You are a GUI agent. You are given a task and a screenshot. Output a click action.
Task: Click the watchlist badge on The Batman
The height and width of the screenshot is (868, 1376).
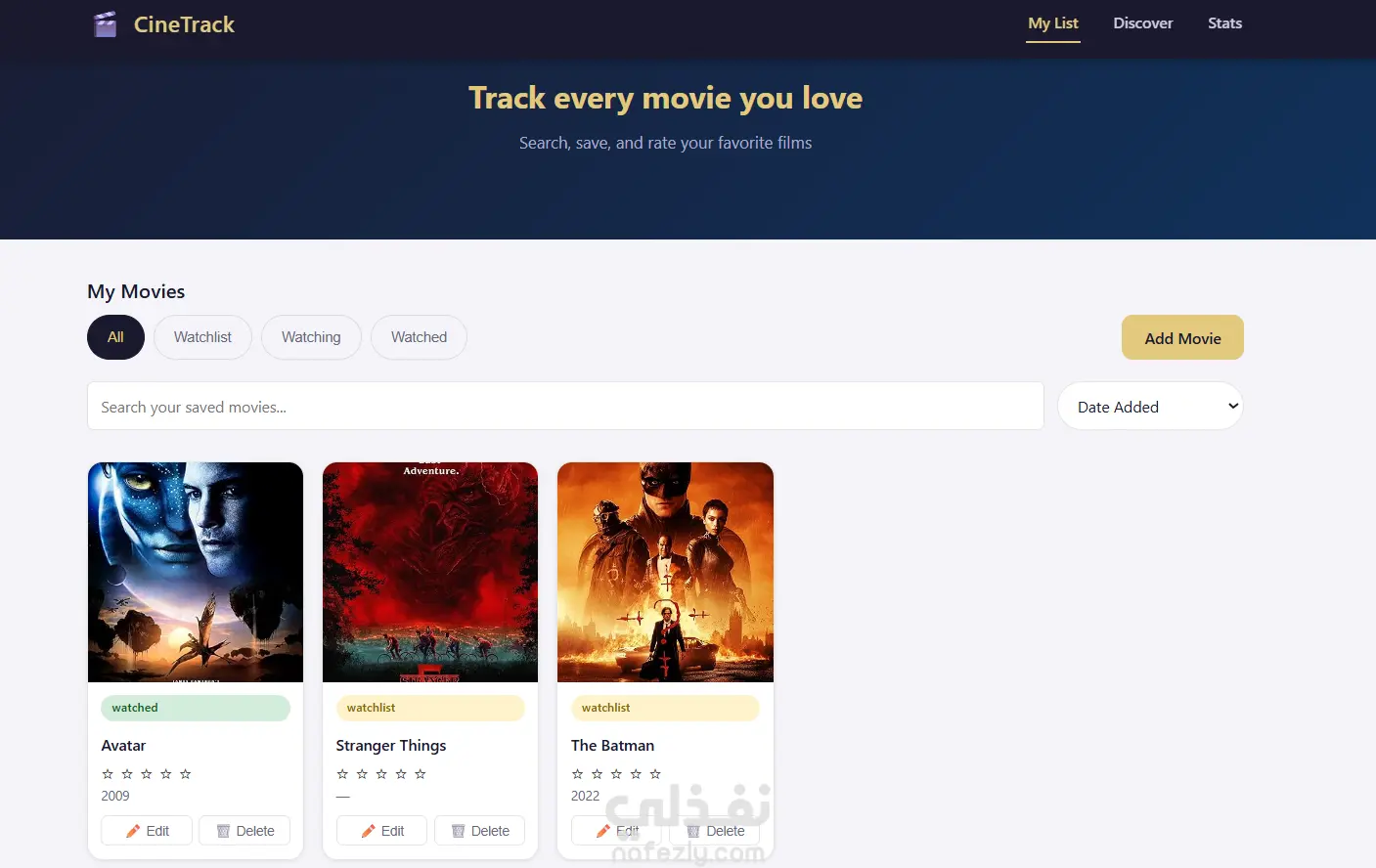pos(665,708)
